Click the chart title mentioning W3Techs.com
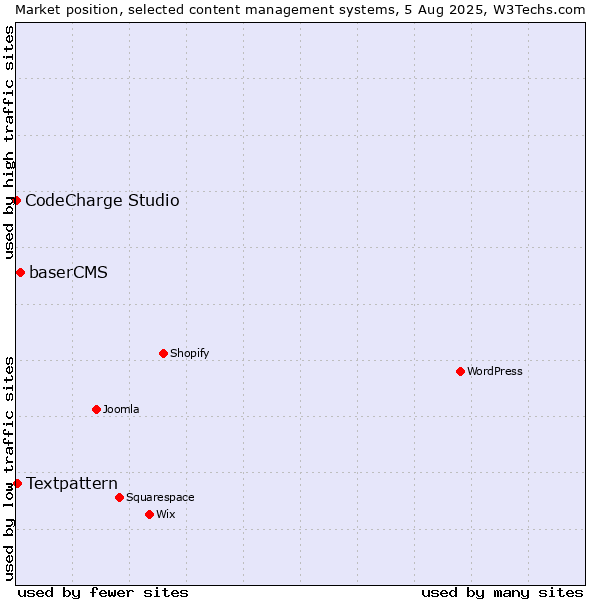 click(x=300, y=10)
